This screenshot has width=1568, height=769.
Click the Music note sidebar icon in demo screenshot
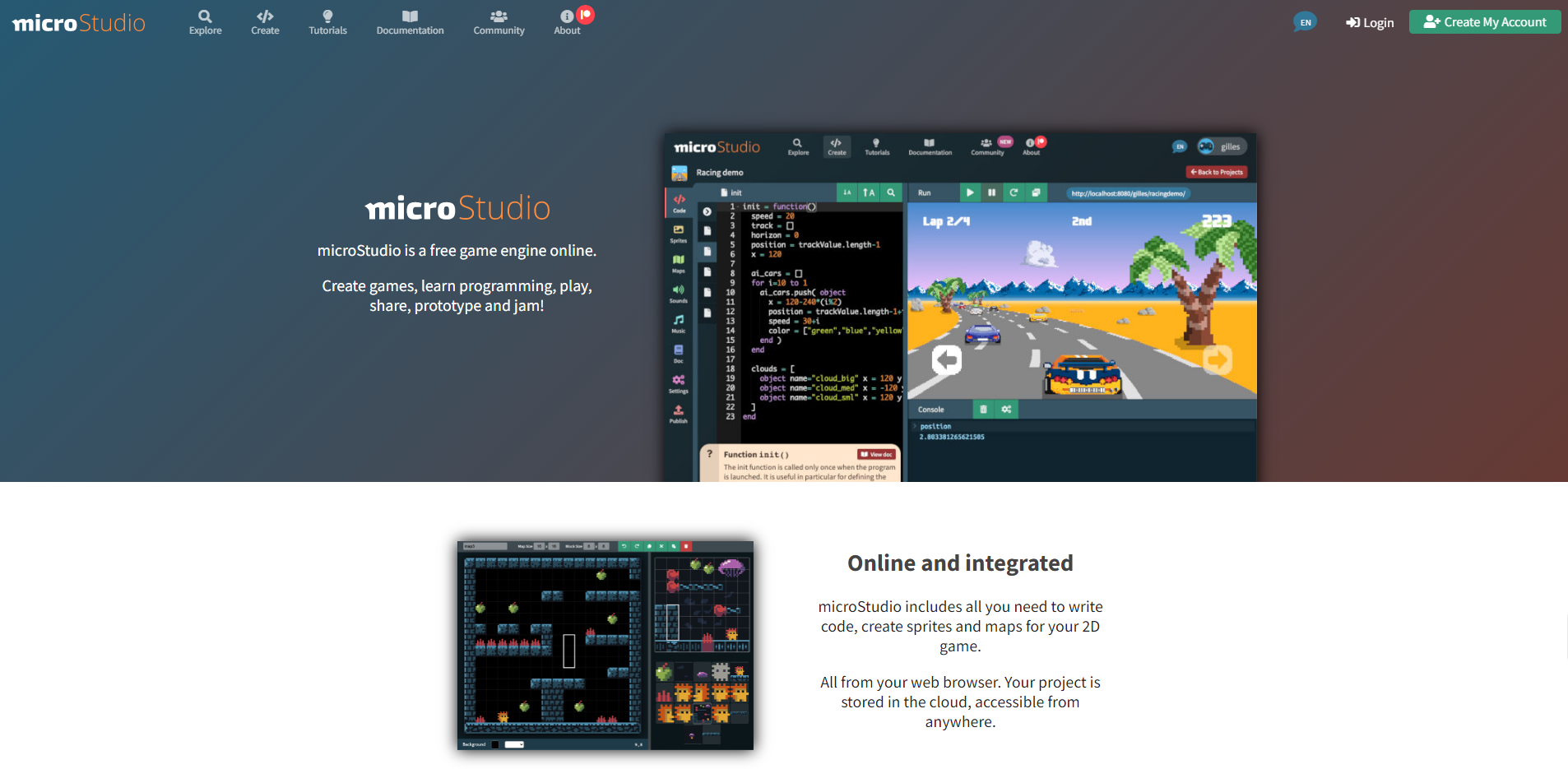(679, 322)
